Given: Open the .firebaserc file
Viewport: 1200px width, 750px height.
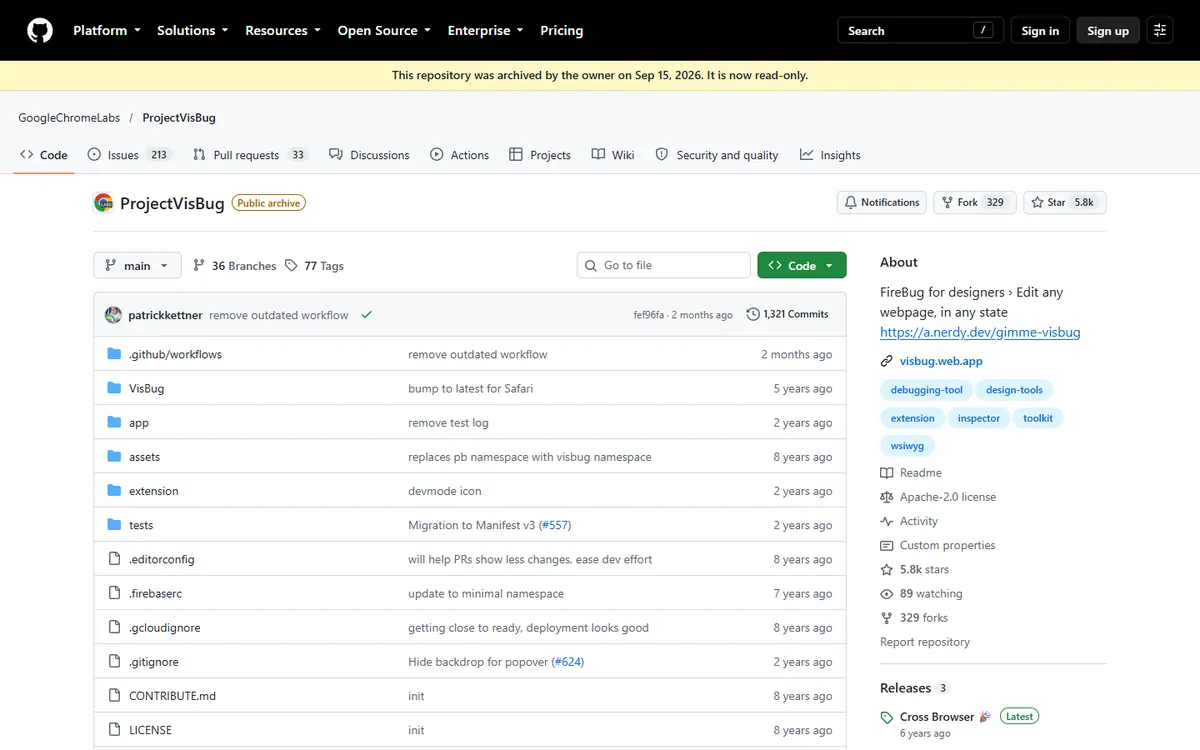Looking at the screenshot, I should tap(155, 593).
